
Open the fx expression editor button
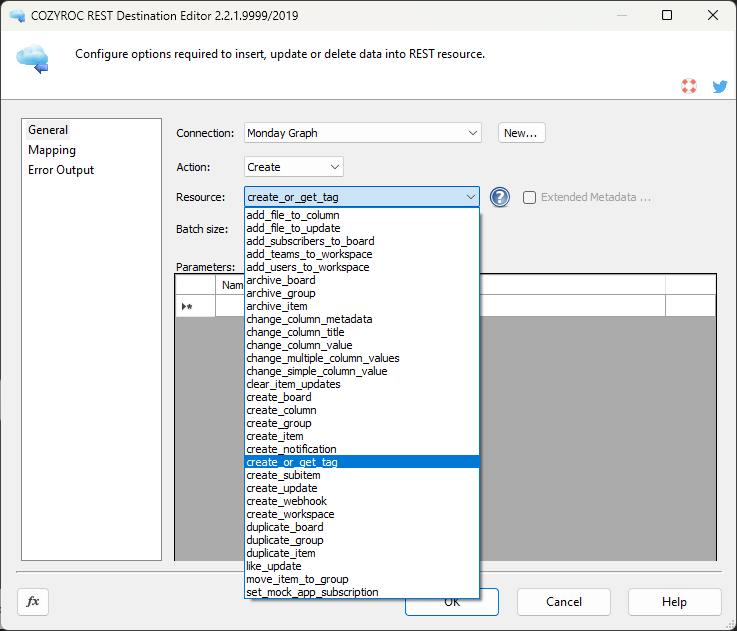pos(33,601)
